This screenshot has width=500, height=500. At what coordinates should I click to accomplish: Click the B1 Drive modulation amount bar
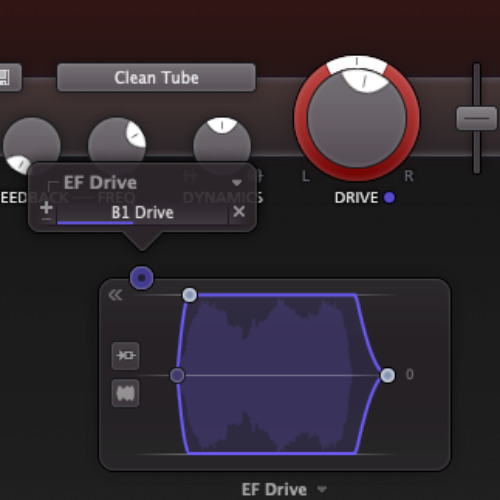click(143, 214)
